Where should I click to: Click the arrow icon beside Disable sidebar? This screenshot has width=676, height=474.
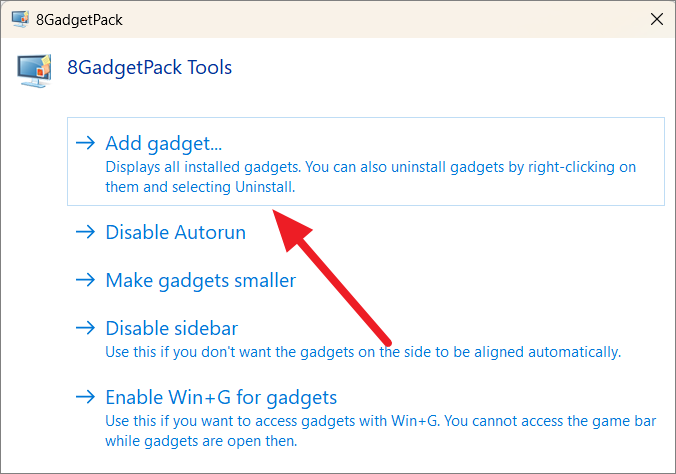85,328
